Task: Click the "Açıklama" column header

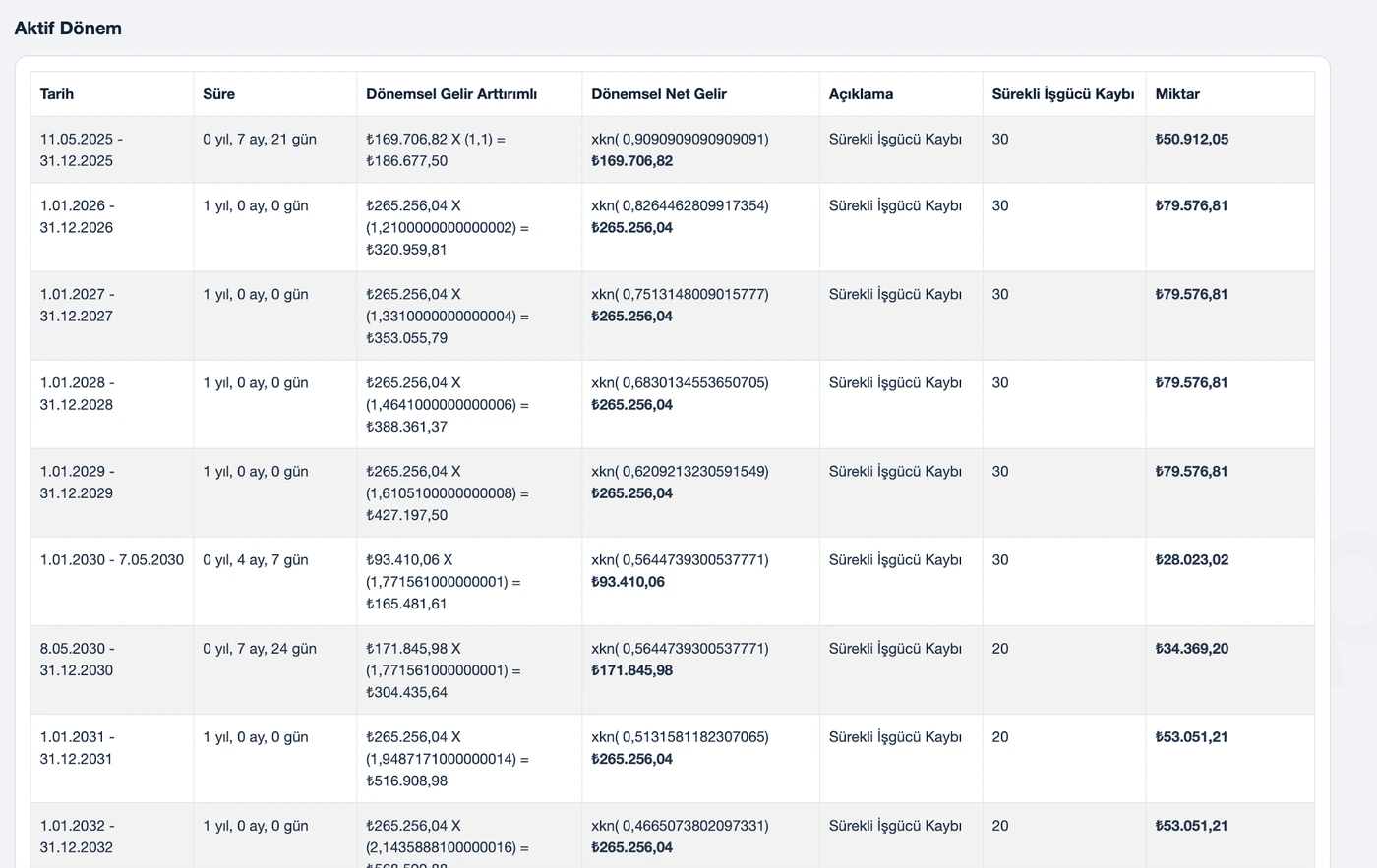Action: [861, 94]
